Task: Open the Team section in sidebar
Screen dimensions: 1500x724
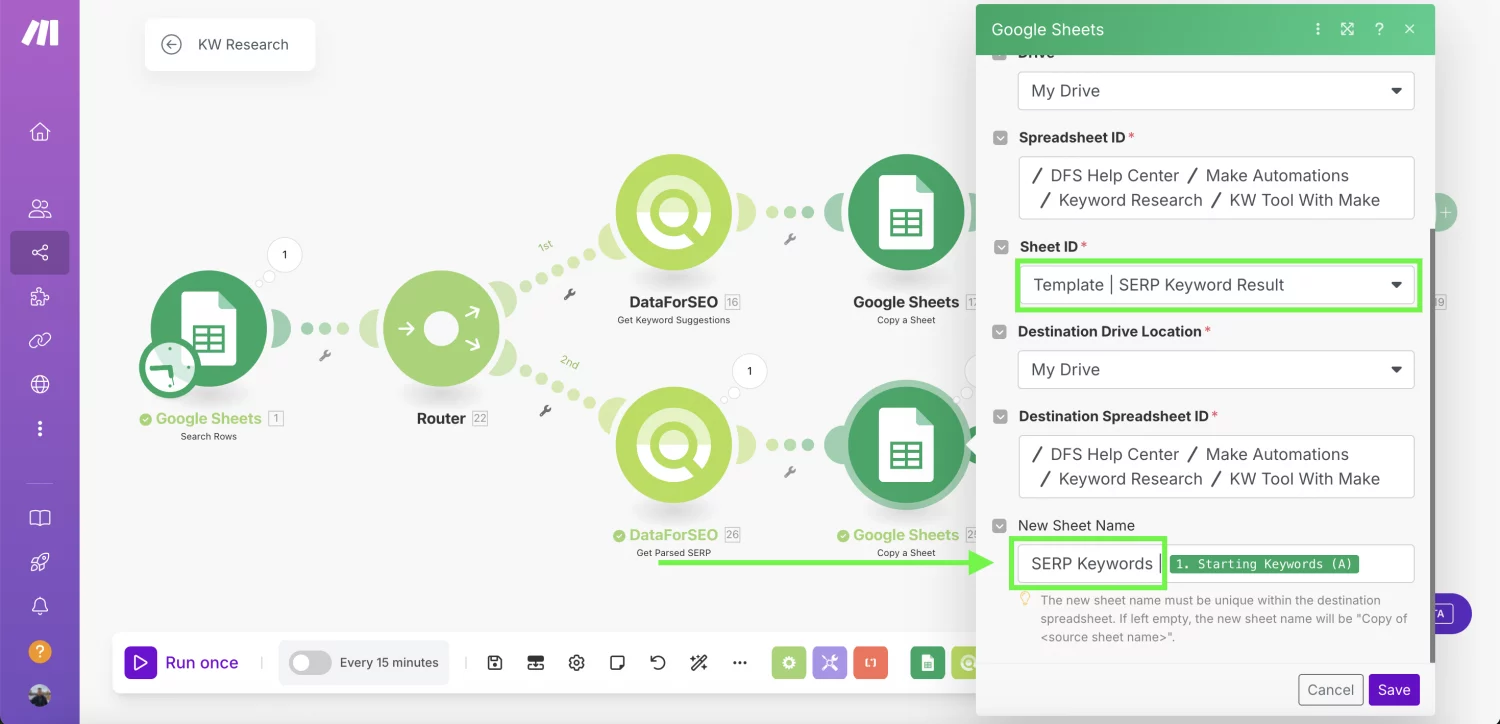Action: [x=40, y=209]
